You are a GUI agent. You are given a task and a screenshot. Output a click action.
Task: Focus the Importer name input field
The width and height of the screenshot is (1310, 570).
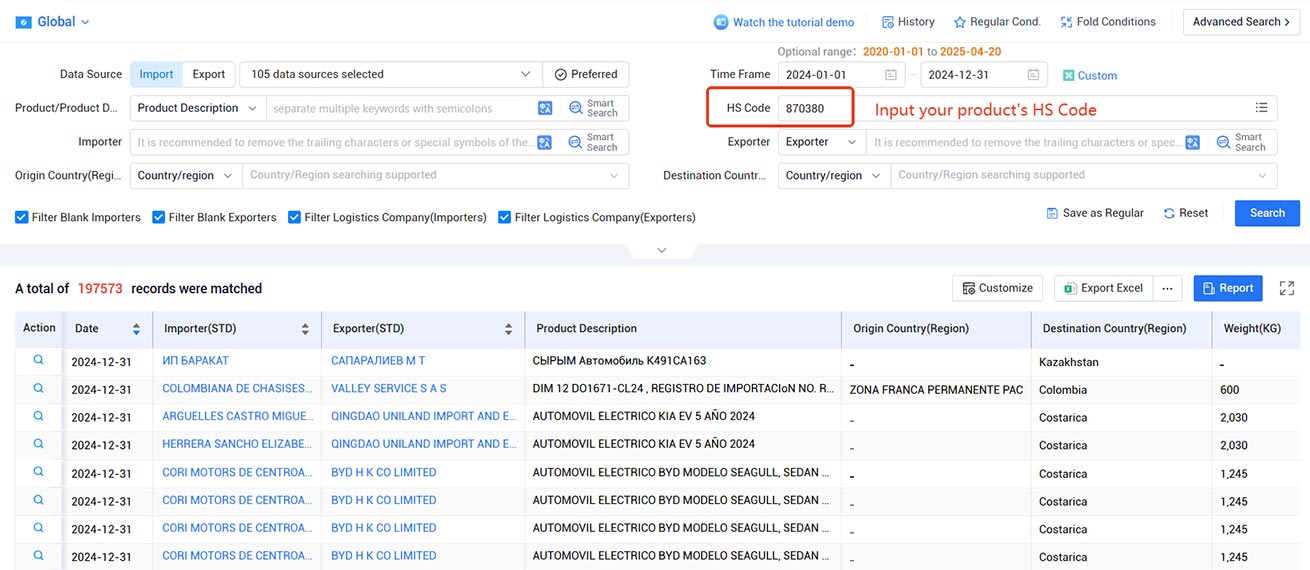(x=333, y=142)
